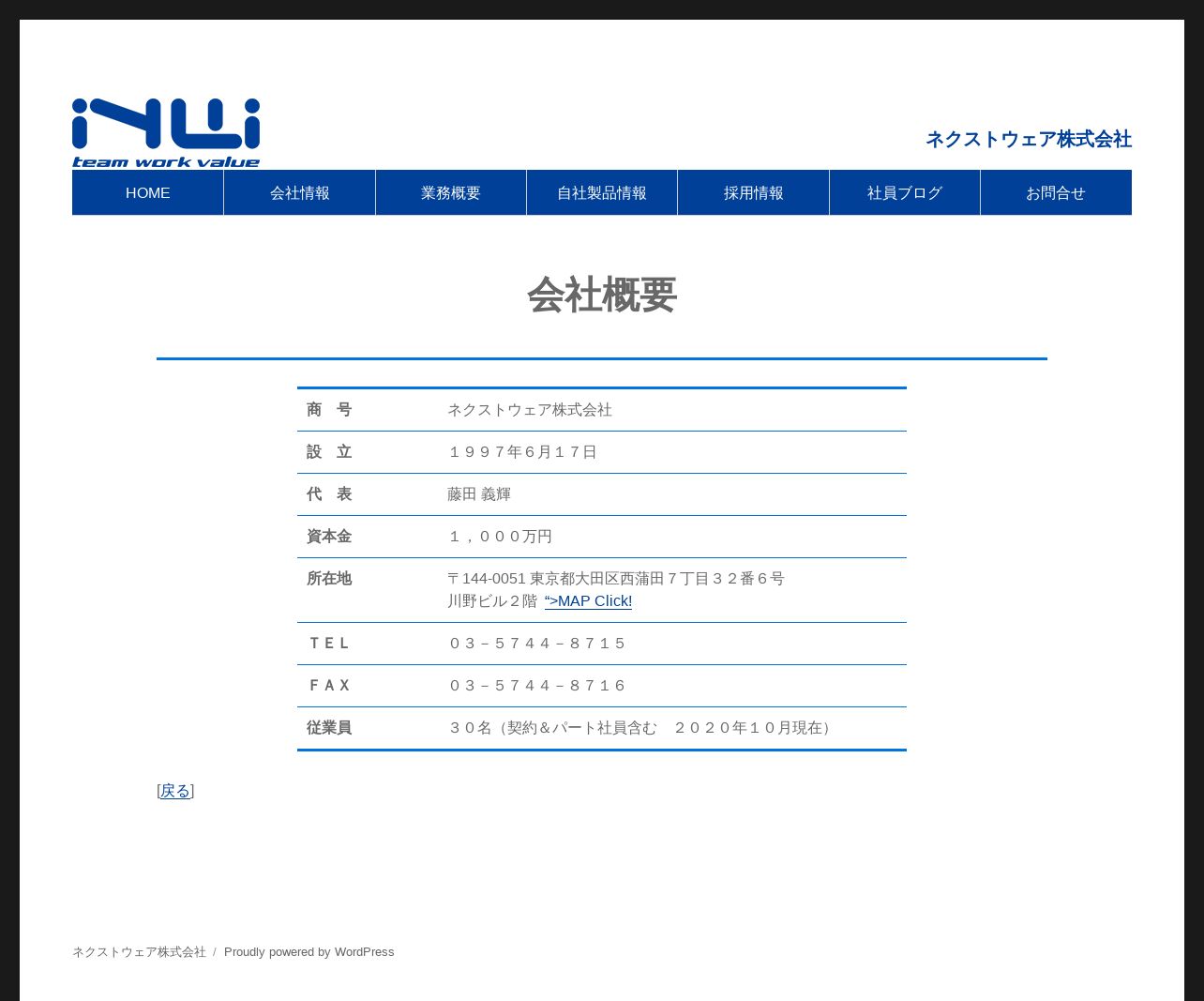Click the 設 立 row label

coord(329,452)
